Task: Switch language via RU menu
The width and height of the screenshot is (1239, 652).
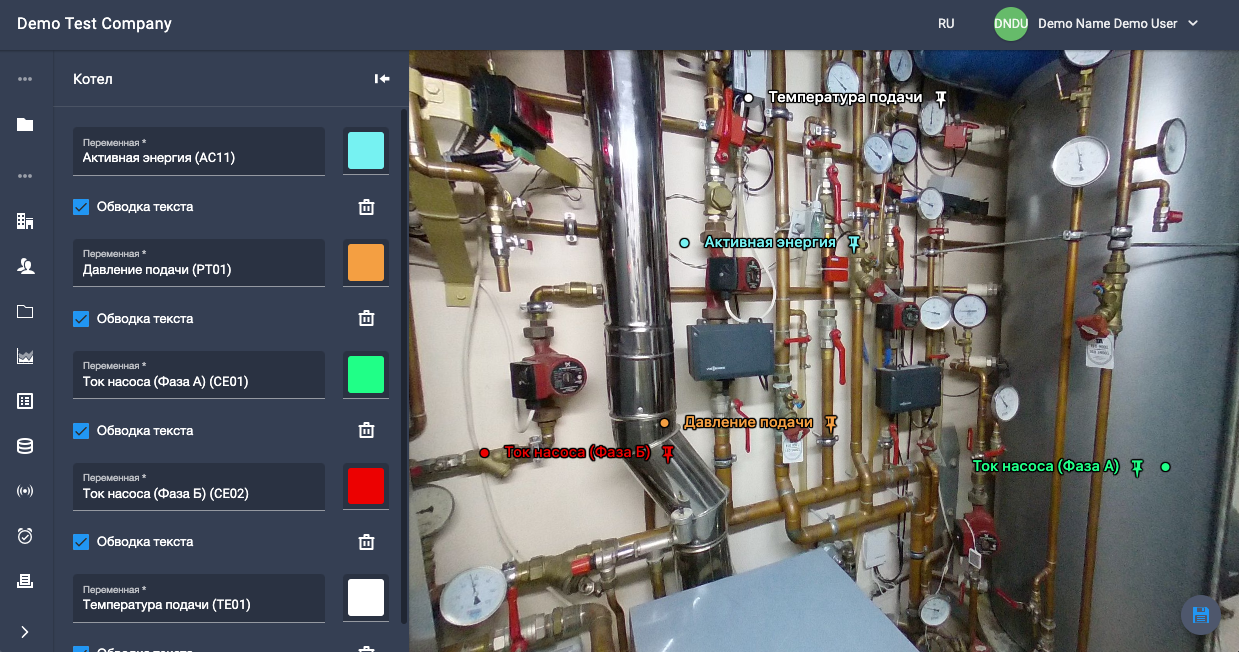Action: point(945,24)
